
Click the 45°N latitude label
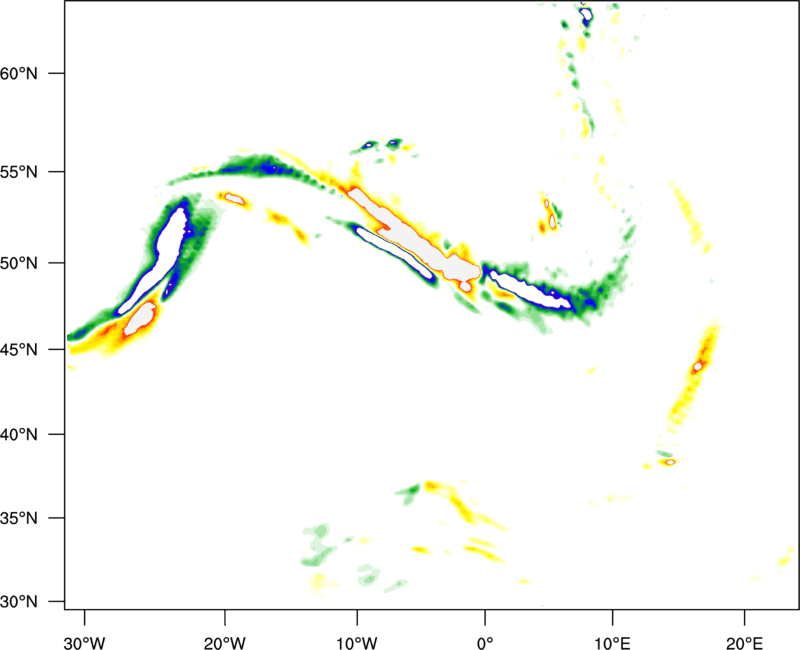19,349
